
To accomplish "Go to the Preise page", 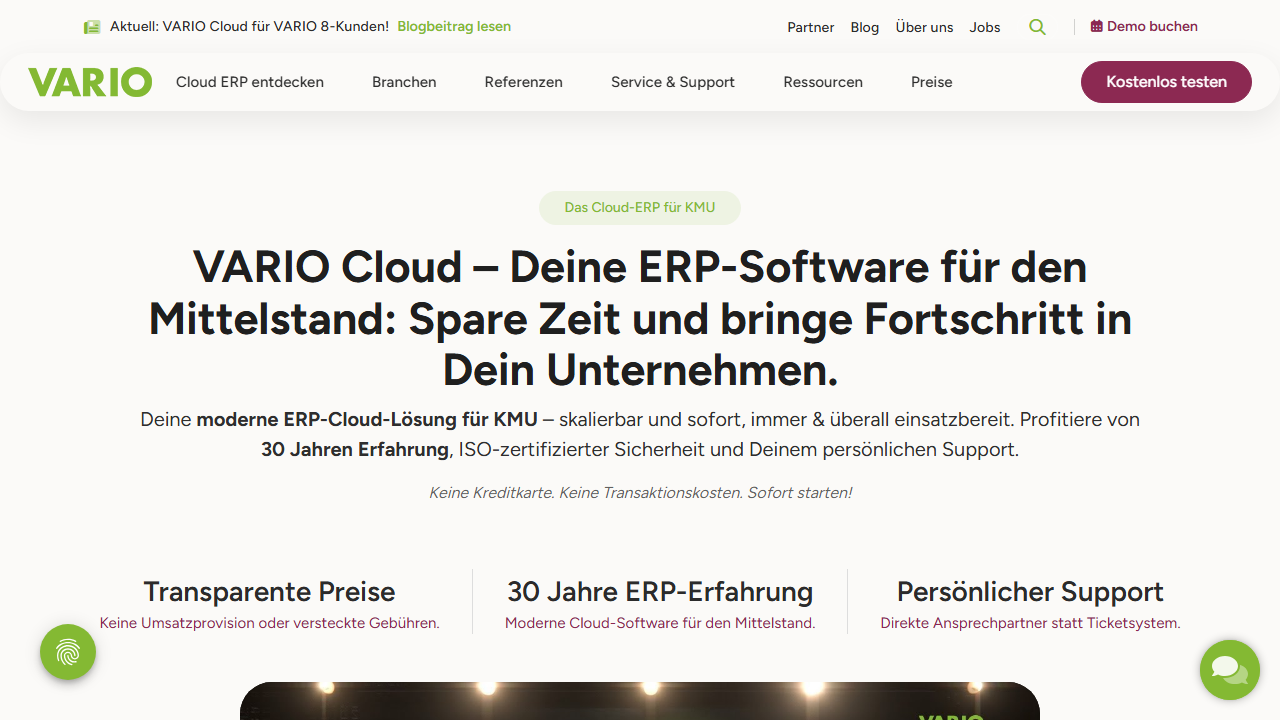I will pyautogui.click(x=932, y=82).
